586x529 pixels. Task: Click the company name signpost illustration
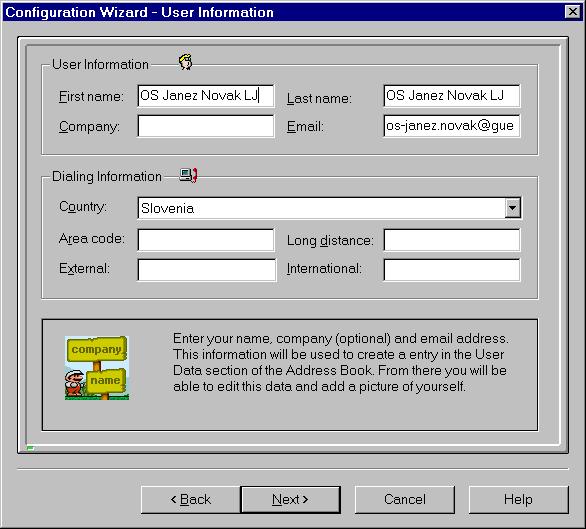[x=97, y=368]
